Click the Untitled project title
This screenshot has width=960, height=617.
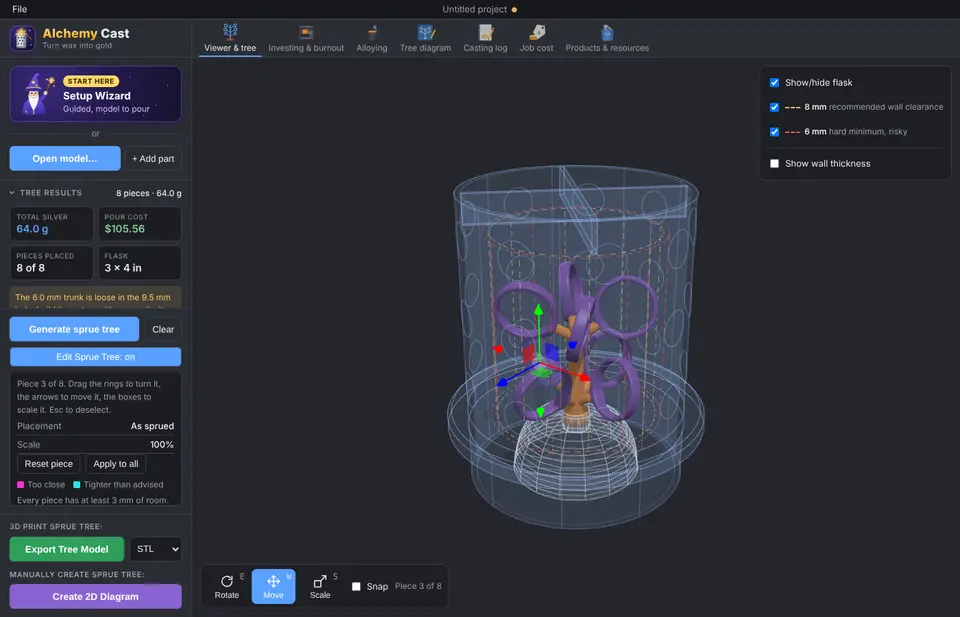click(x=474, y=9)
